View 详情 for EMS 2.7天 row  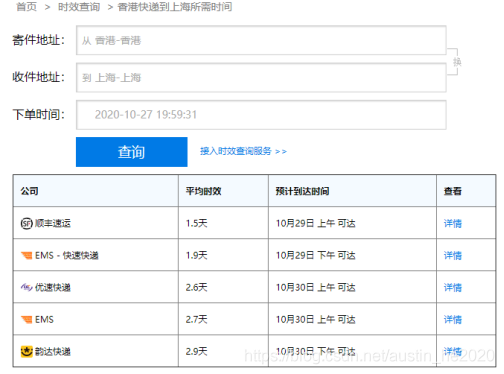[x=453, y=319]
